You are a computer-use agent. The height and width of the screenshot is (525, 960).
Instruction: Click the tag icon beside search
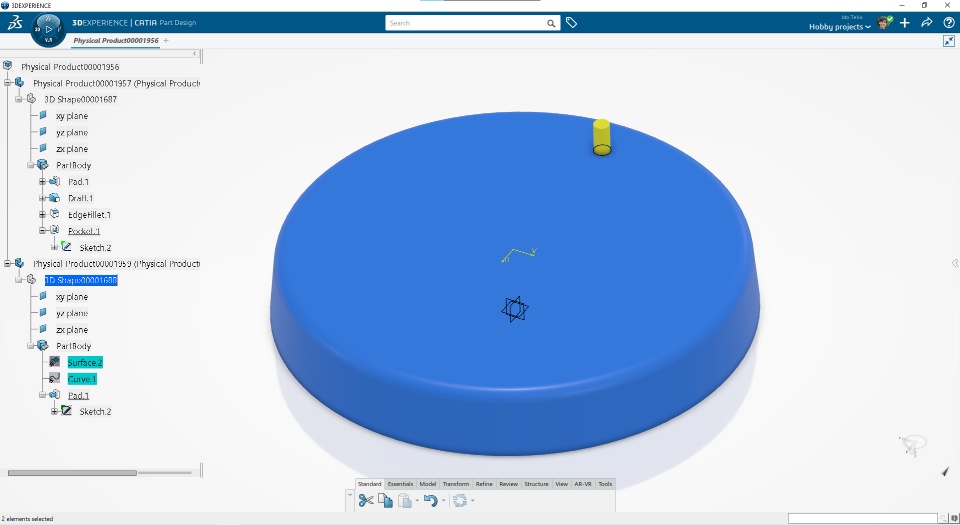coord(571,23)
